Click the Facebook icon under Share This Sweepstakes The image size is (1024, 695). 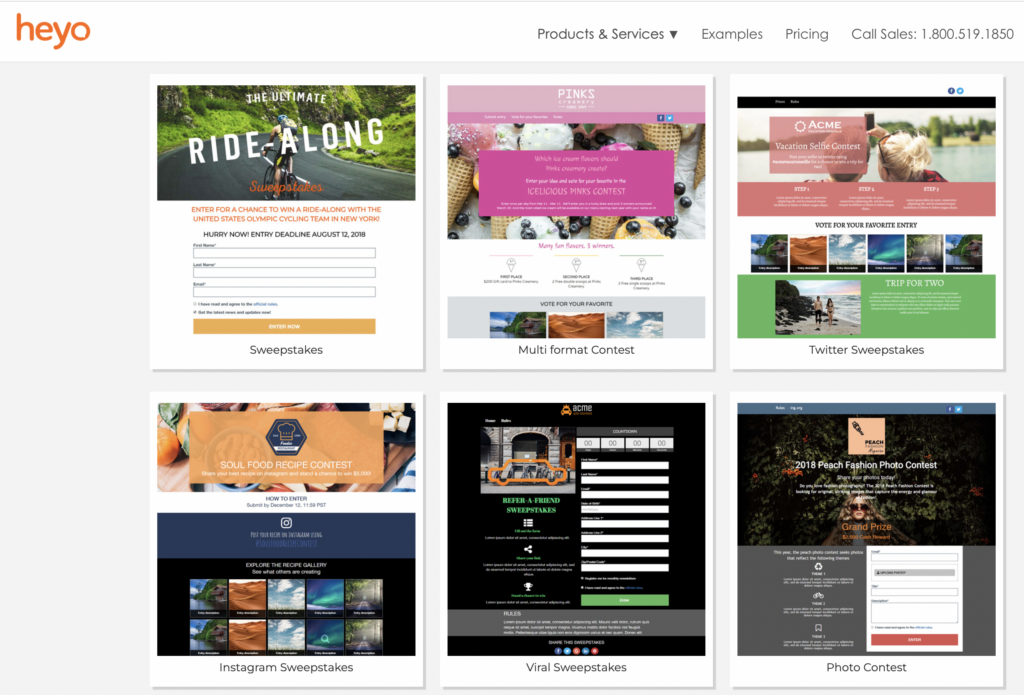coord(558,651)
